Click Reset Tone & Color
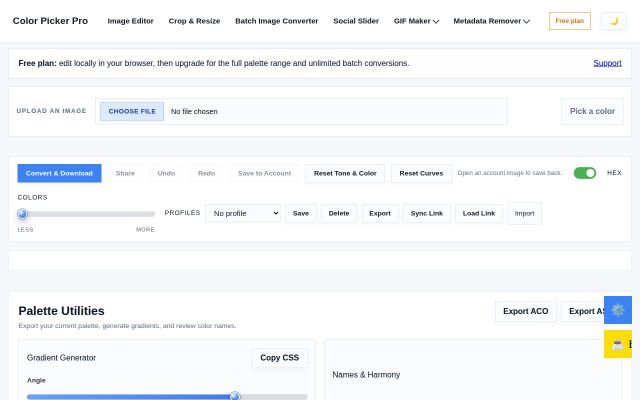 [345, 173]
